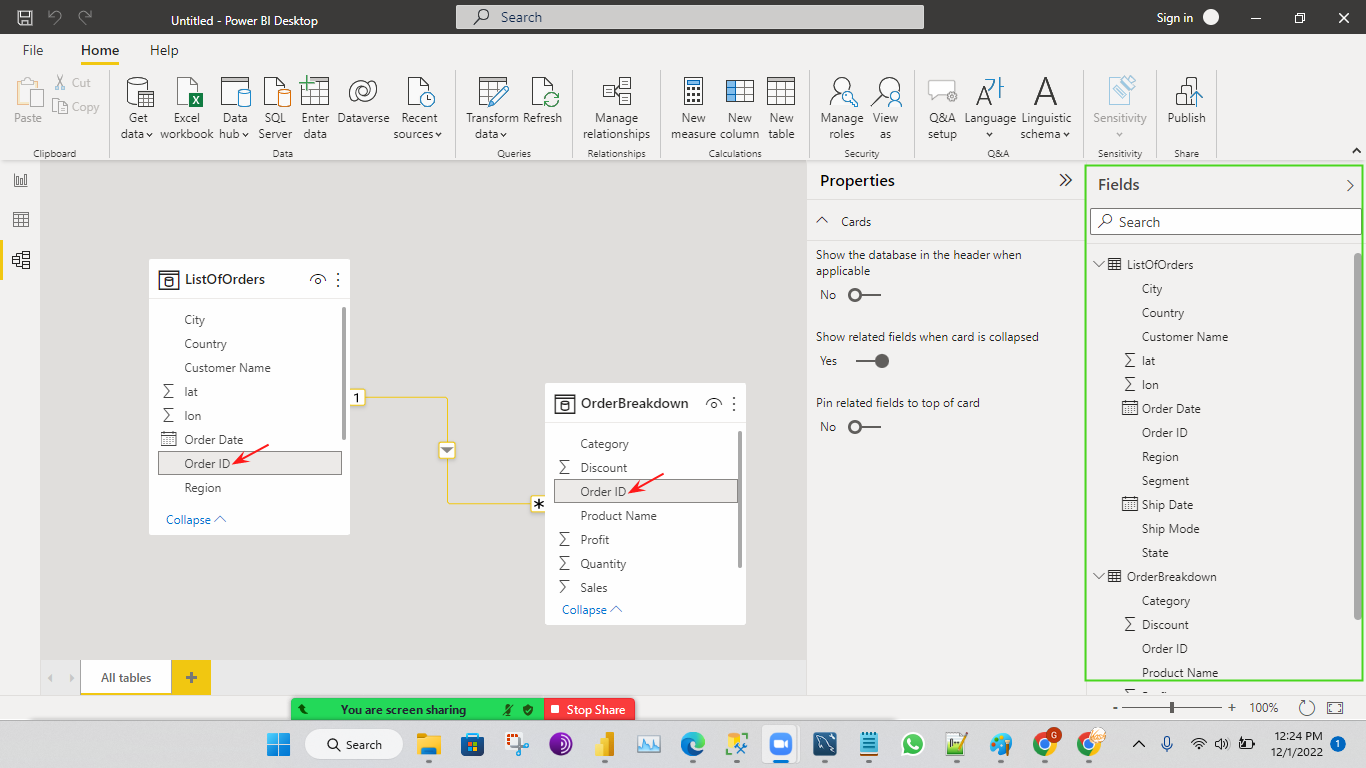
Task: Click the Recent sources icon
Action: (421, 92)
